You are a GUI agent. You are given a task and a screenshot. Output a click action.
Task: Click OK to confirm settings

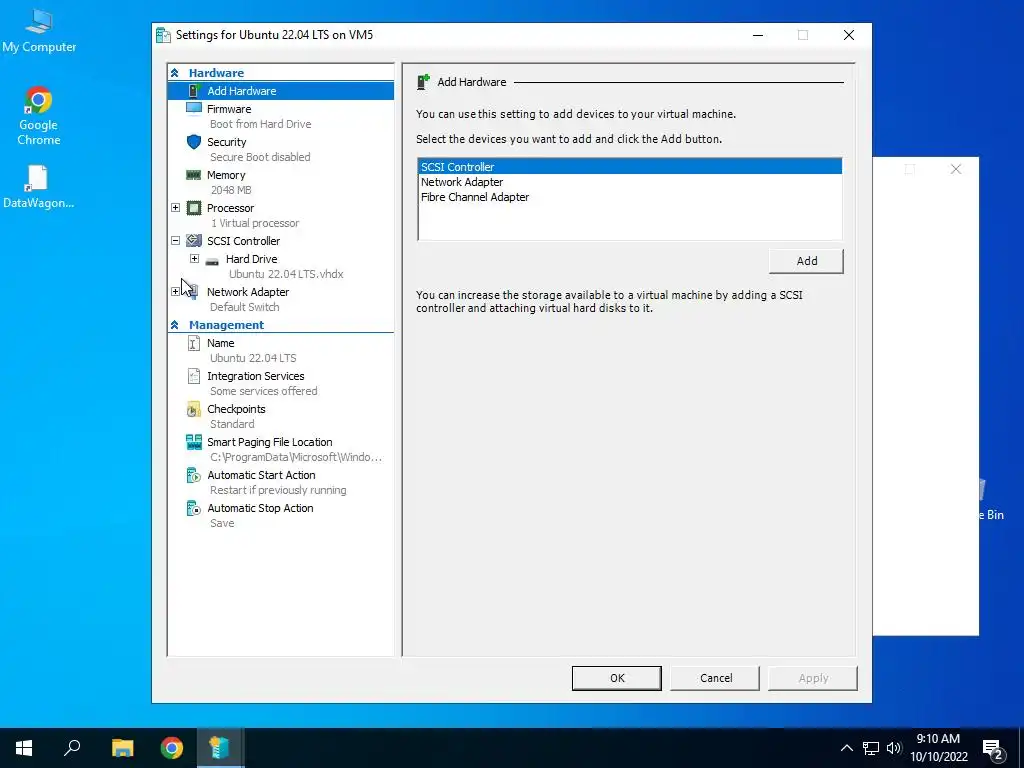click(616, 678)
